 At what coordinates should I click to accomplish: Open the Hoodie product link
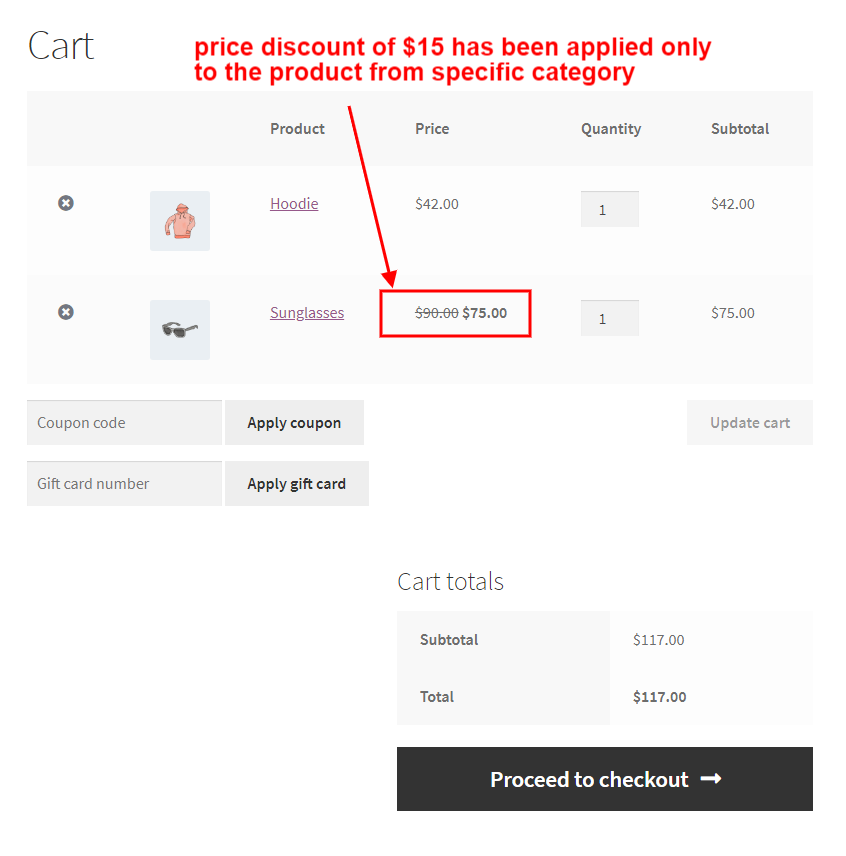294,204
